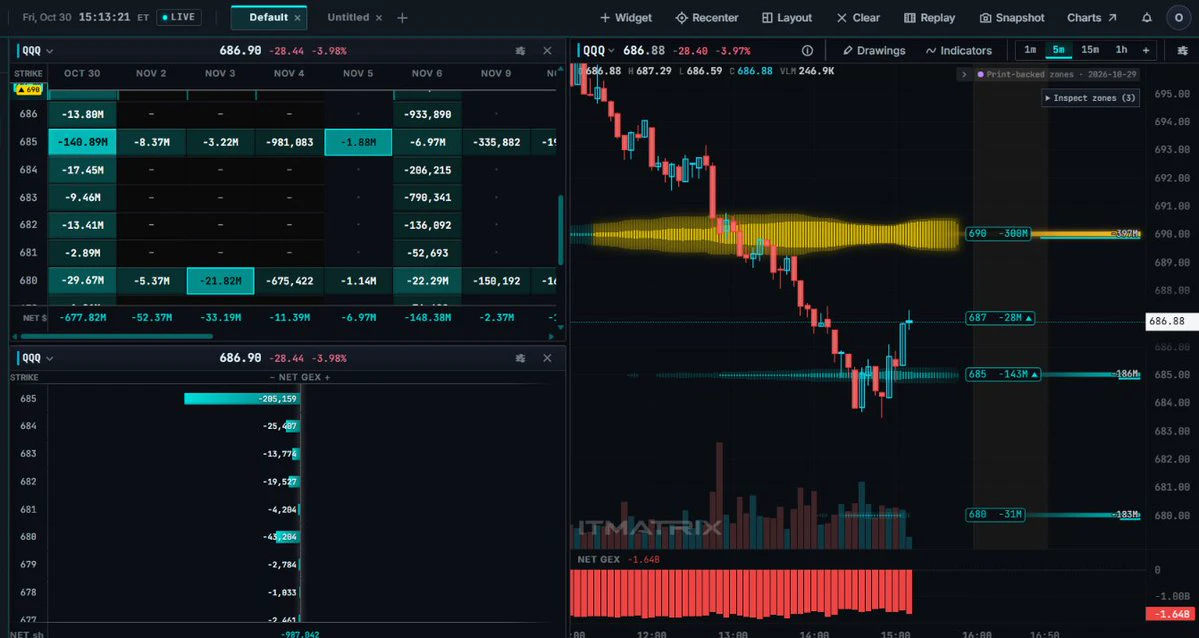Screen dimensions: 1199x638
Task: Add a custom chart timeframe
Action: (x=1145, y=50)
